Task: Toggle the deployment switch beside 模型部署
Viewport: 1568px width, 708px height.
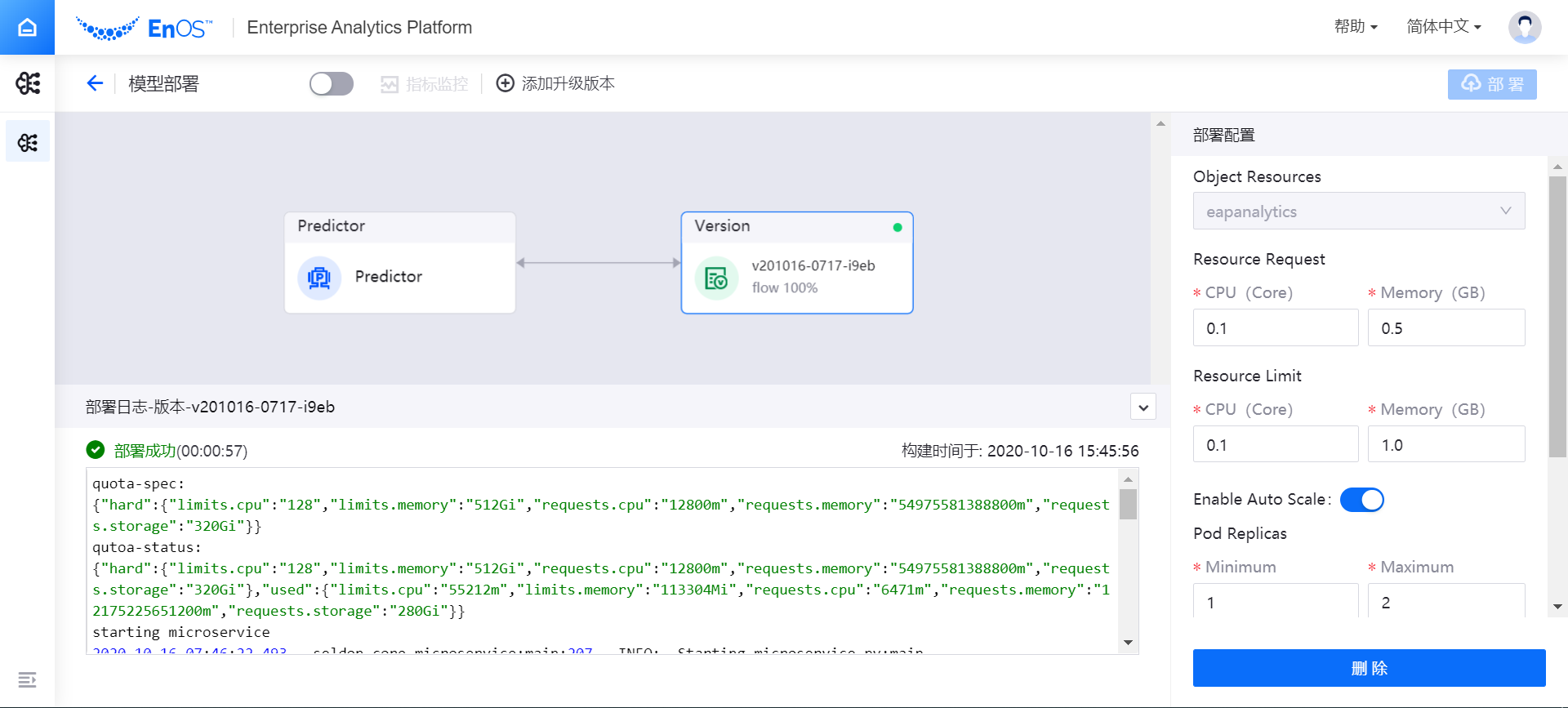Action: (x=331, y=83)
